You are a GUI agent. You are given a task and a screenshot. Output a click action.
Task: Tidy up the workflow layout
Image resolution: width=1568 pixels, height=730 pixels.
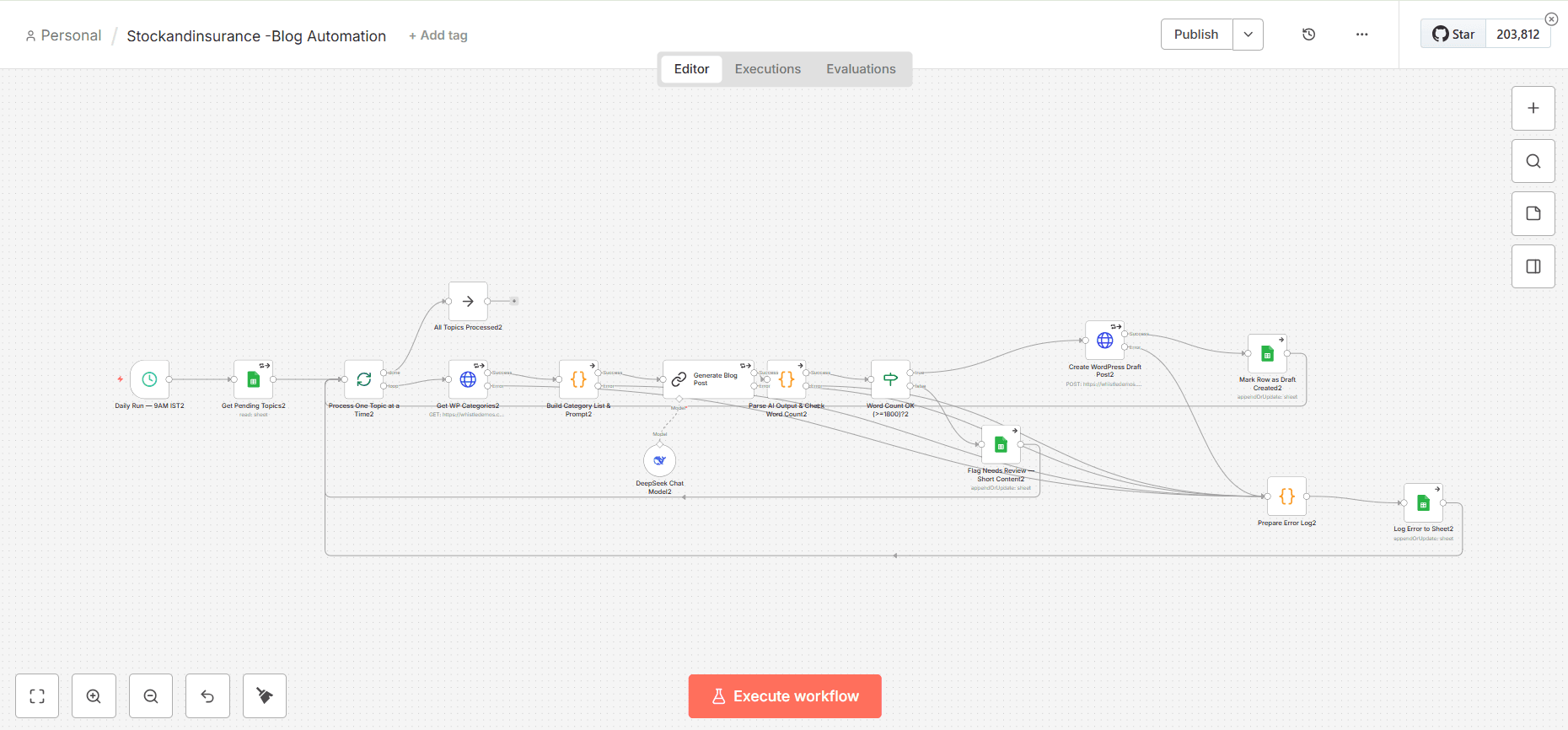coord(265,696)
